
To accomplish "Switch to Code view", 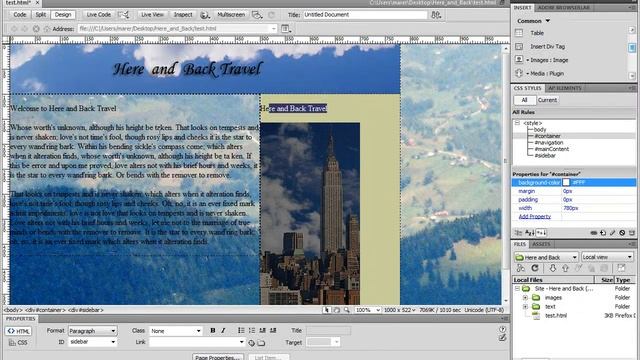I will click(19, 15).
